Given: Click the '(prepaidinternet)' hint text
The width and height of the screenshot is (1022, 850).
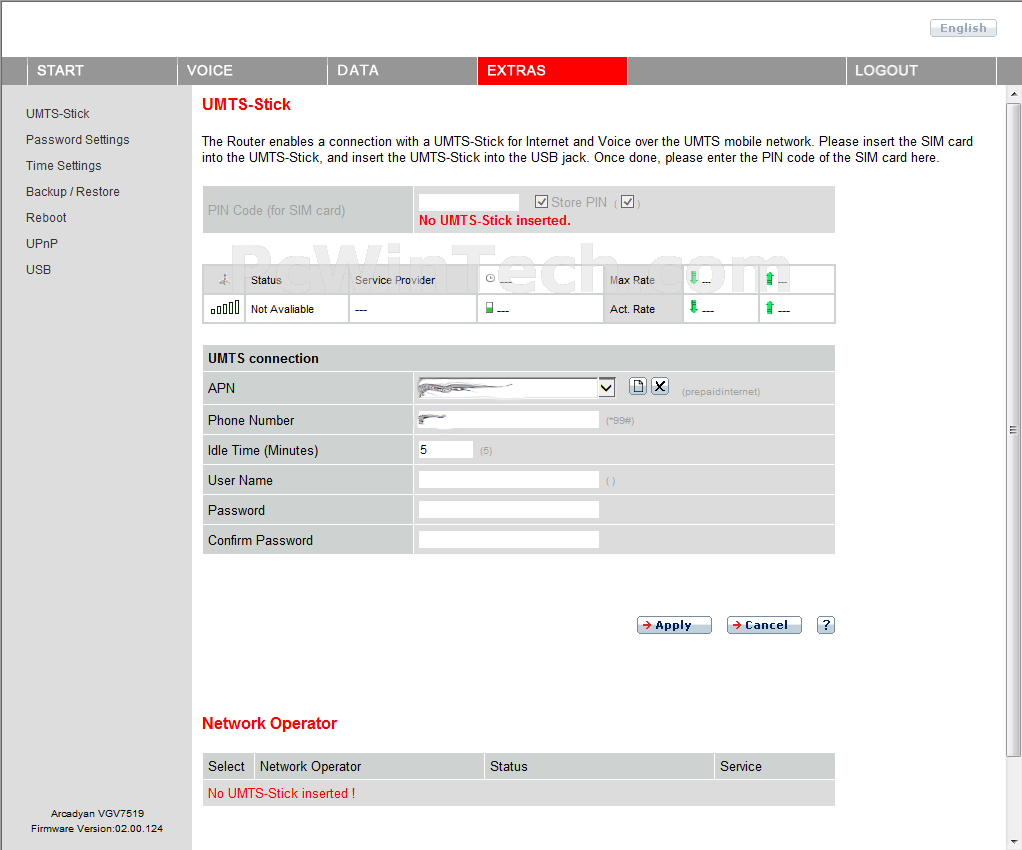Looking at the screenshot, I should [x=721, y=392].
